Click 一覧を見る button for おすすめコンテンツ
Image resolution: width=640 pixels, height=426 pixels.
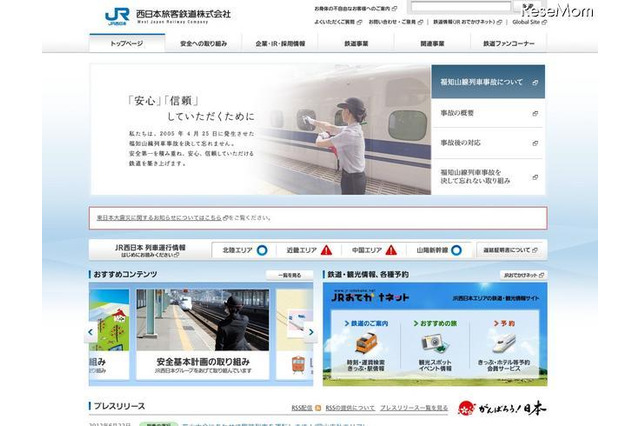[x=289, y=275]
